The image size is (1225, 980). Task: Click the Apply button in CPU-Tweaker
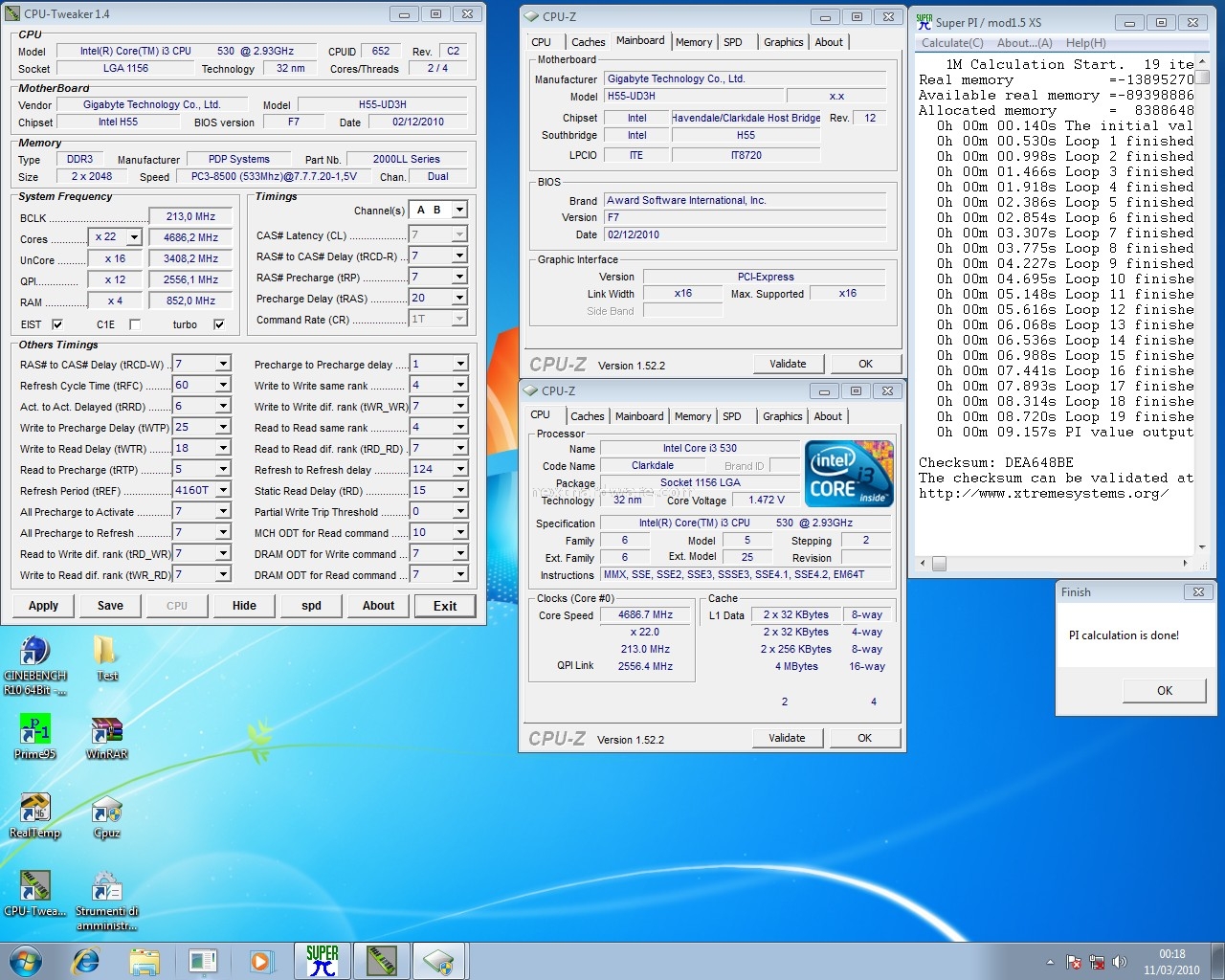tap(44, 606)
